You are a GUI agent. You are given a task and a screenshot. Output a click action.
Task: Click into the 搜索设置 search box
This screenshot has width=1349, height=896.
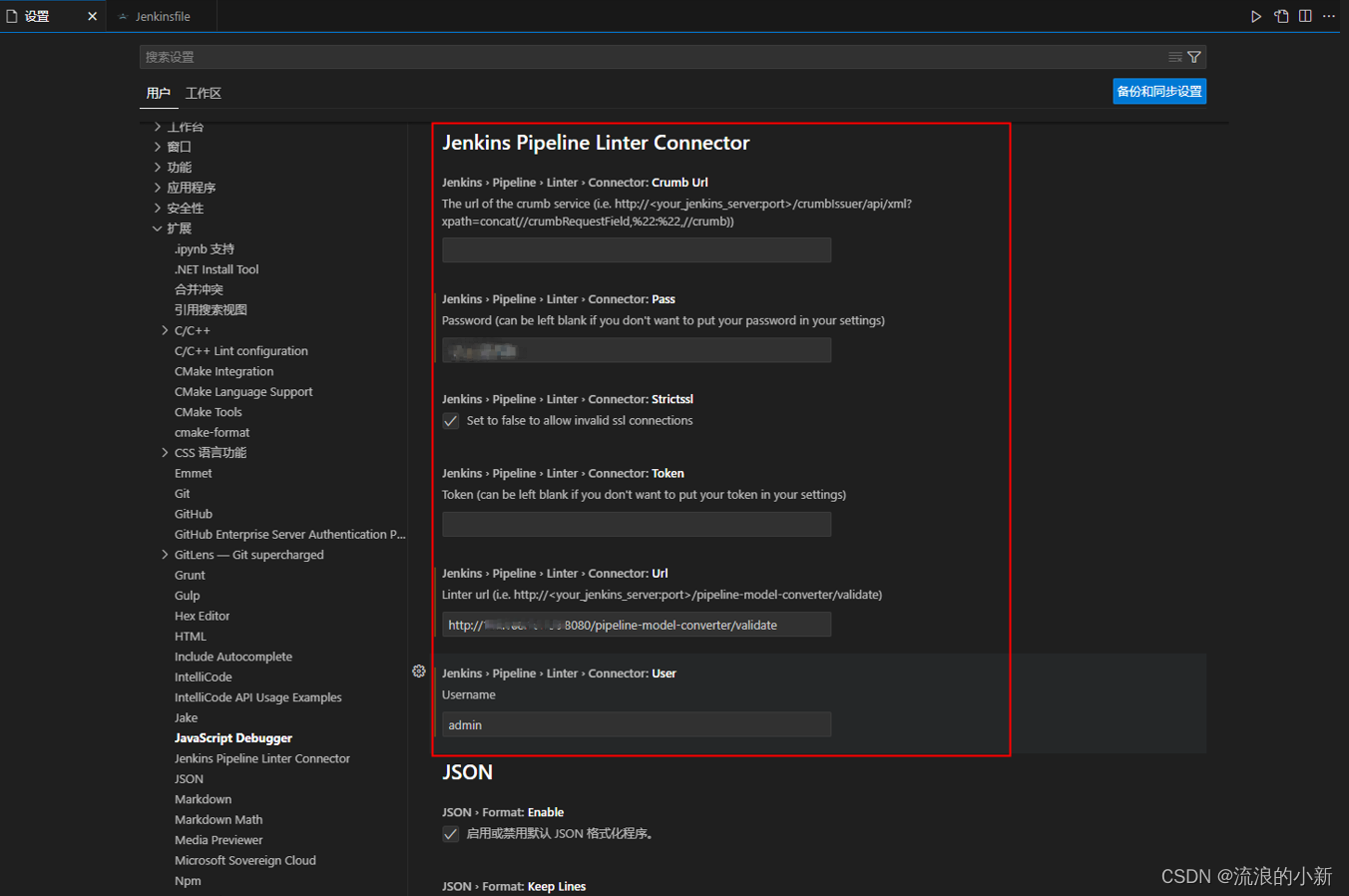tap(654, 57)
